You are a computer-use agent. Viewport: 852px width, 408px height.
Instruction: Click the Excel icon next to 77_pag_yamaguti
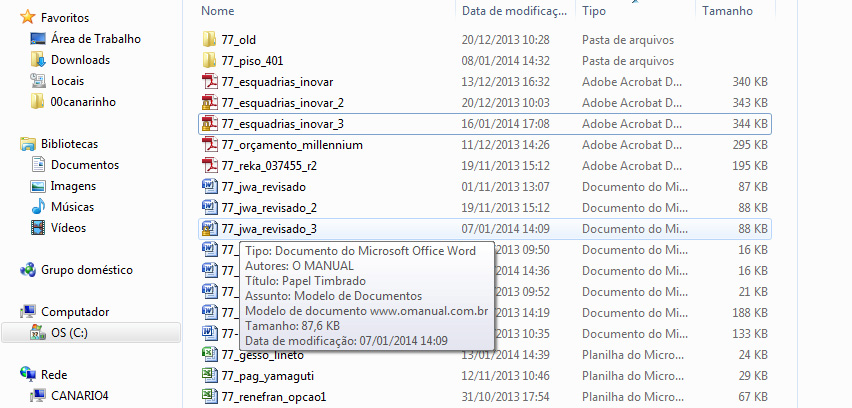coord(209,376)
